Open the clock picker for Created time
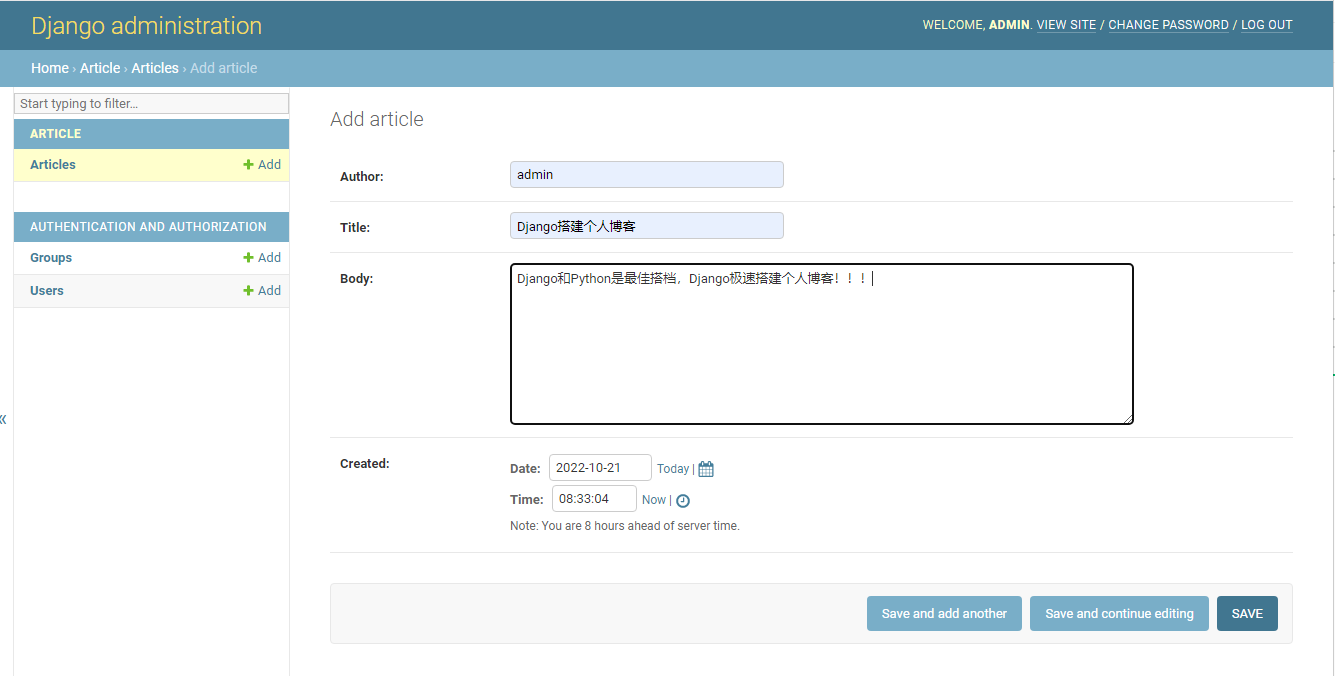This screenshot has height=676, width=1335. (683, 499)
